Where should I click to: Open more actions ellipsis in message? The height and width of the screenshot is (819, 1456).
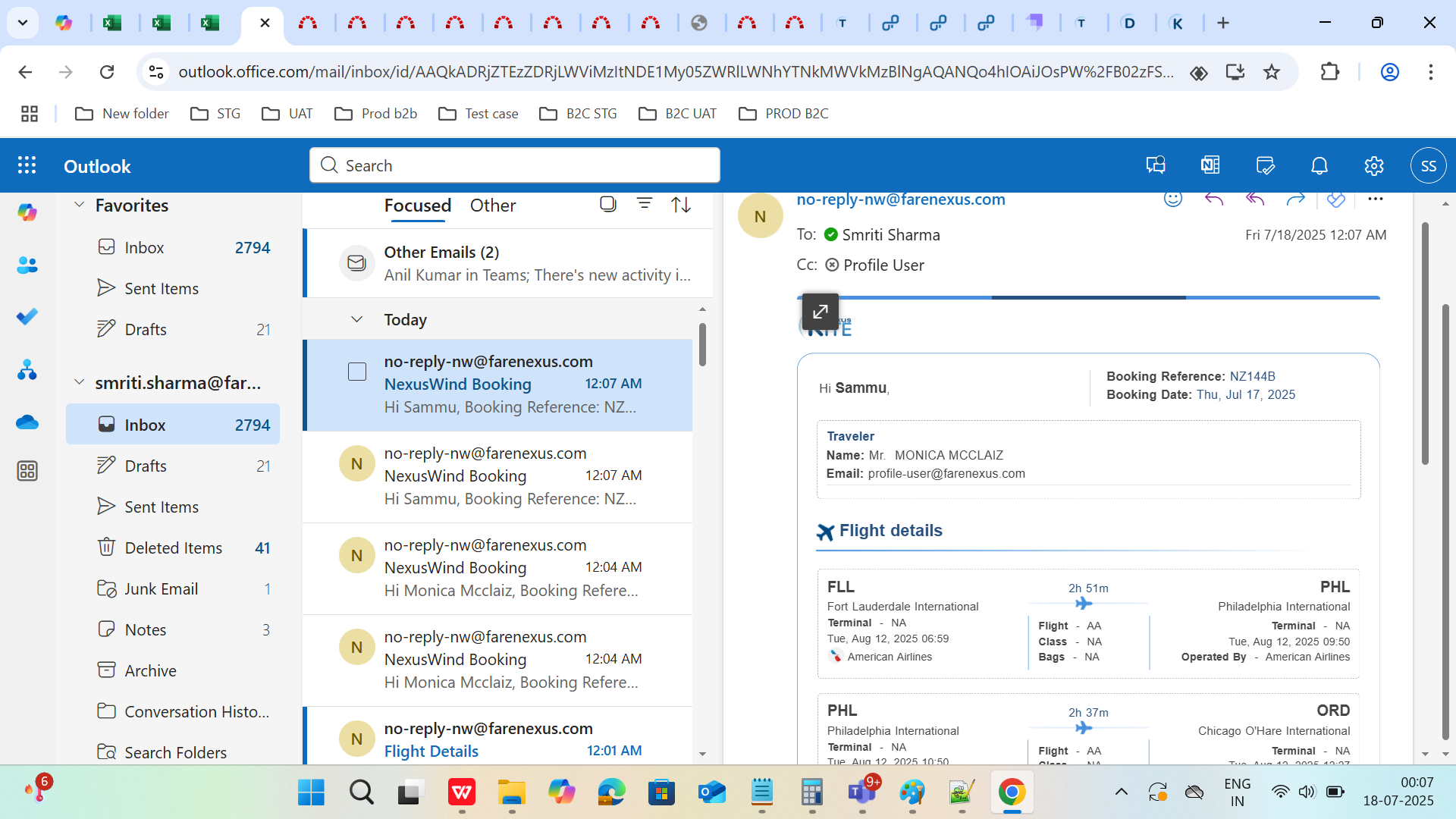(x=1376, y=199)
